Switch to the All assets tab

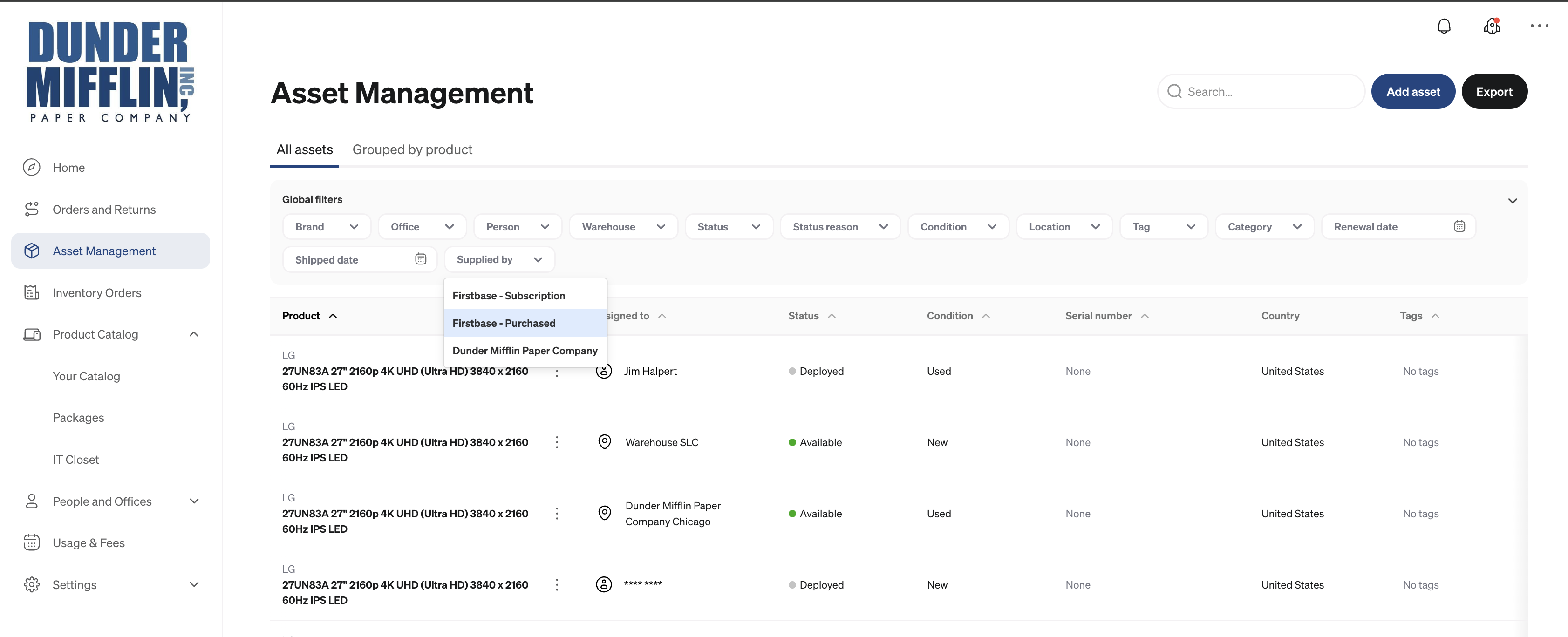(304, 149)
